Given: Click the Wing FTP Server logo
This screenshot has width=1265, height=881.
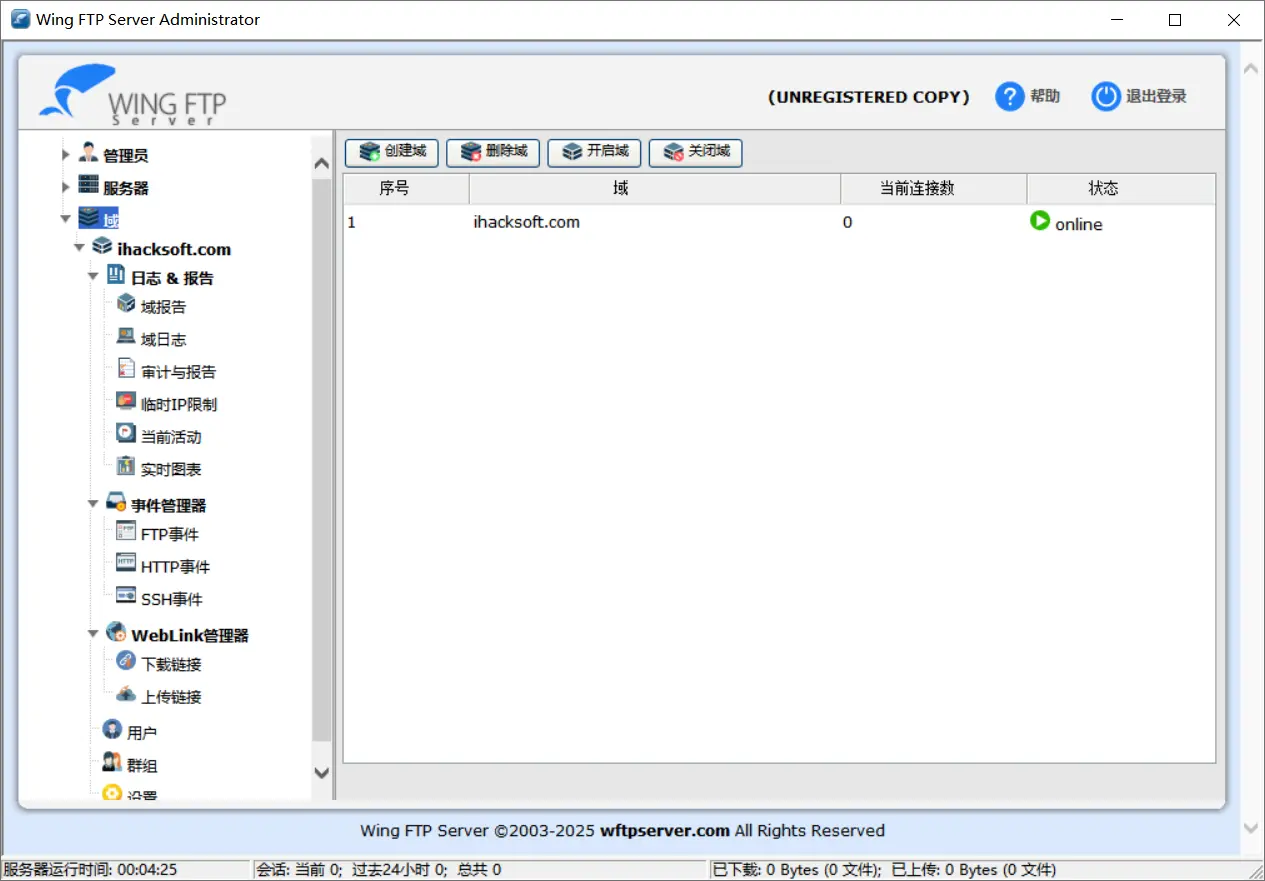Looking at the screenshot, I should coord(133,95).
